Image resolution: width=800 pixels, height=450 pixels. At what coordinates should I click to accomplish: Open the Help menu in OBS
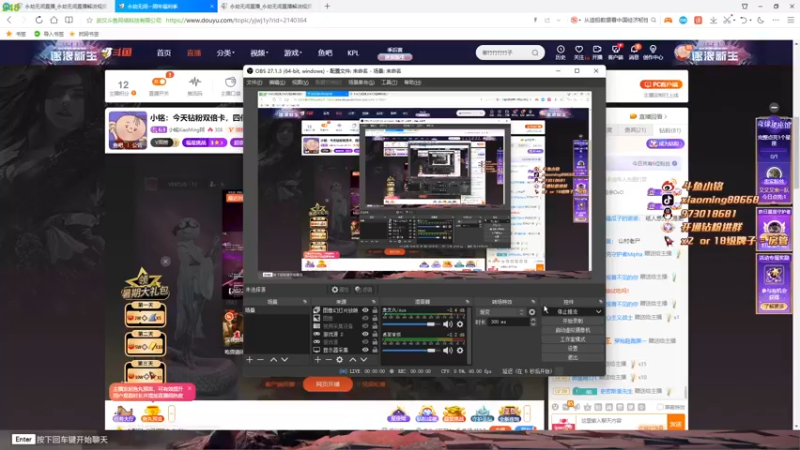[412, 83]
